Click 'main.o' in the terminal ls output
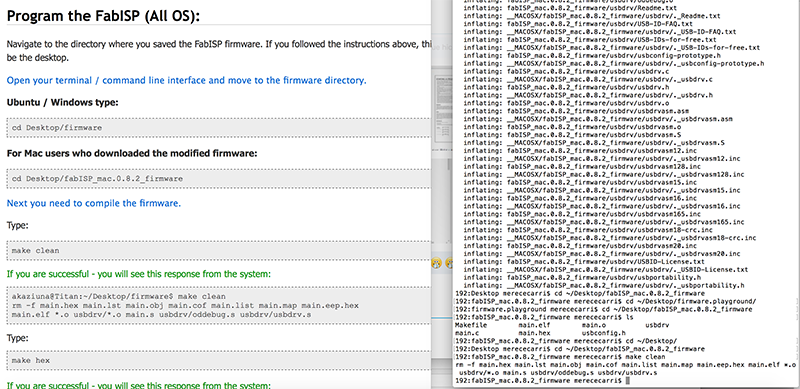The width and height of the screenshot is (800, 389). (x=594, y=325)
